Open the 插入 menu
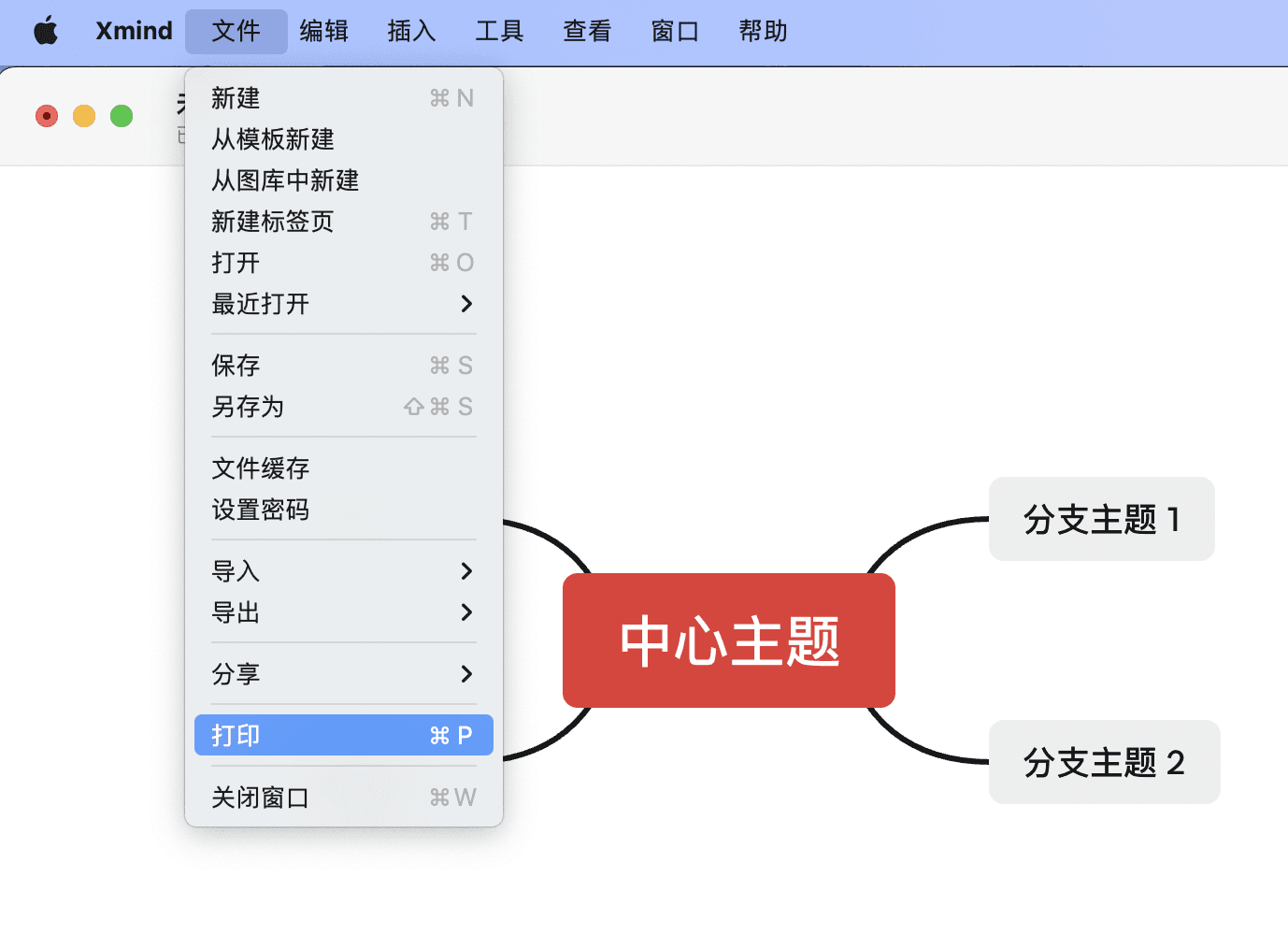Image resolution: width=1288 pixels, height=935 pixels. pos(411,30)
